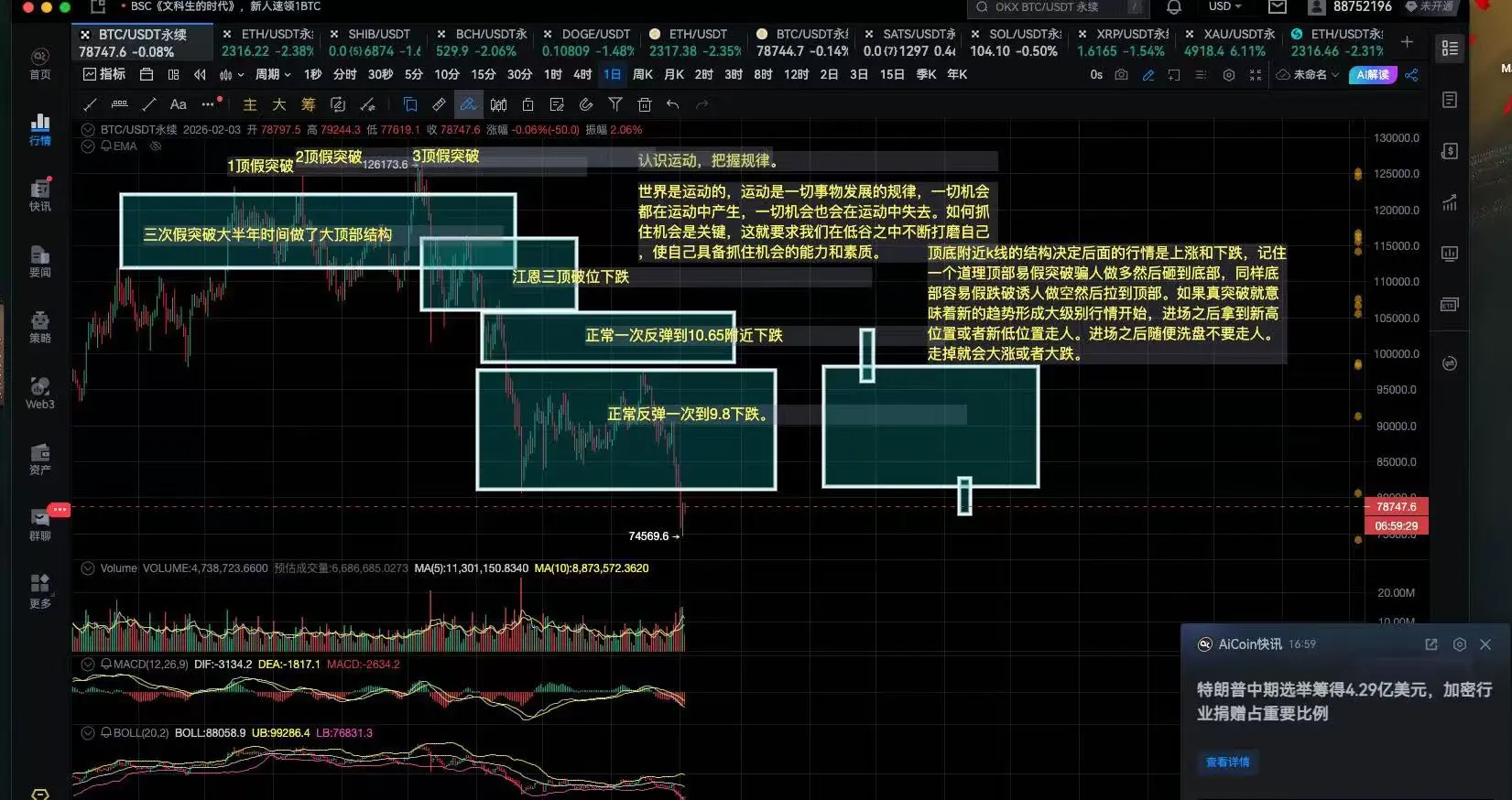1512x800 pixels.
Task: Delete drawings with the trash icon
Action: click(645, 104)
